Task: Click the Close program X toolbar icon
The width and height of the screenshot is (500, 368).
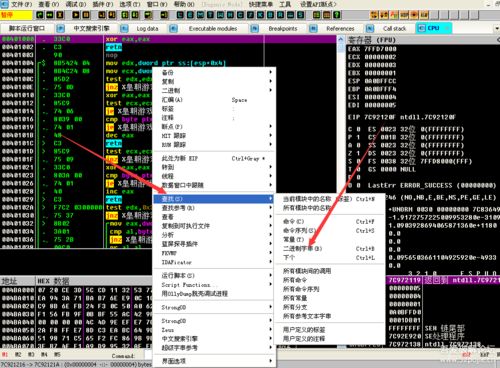Action: (60, 15)
